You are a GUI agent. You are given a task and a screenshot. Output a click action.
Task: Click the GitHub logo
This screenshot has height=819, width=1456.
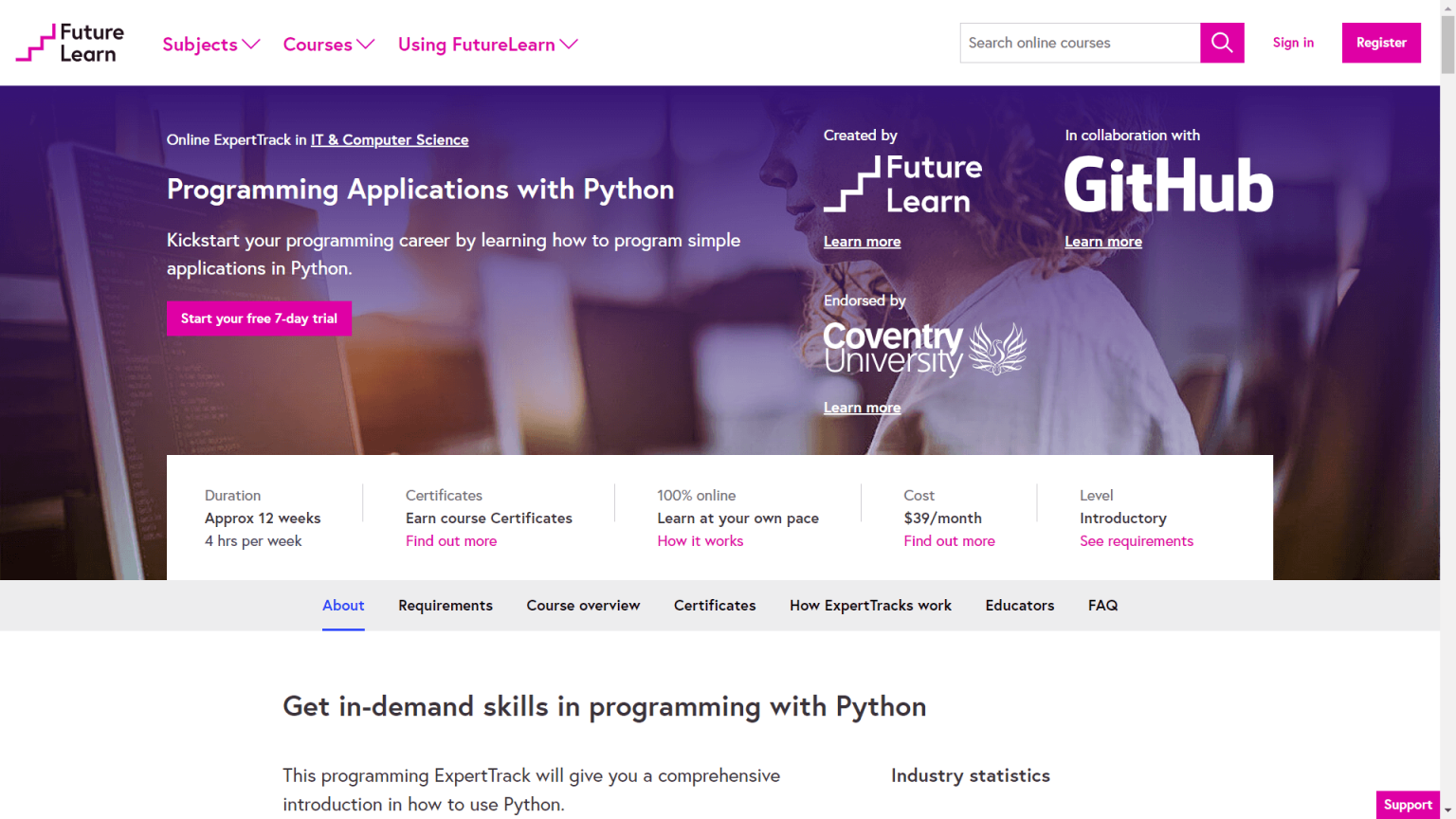1168,186
